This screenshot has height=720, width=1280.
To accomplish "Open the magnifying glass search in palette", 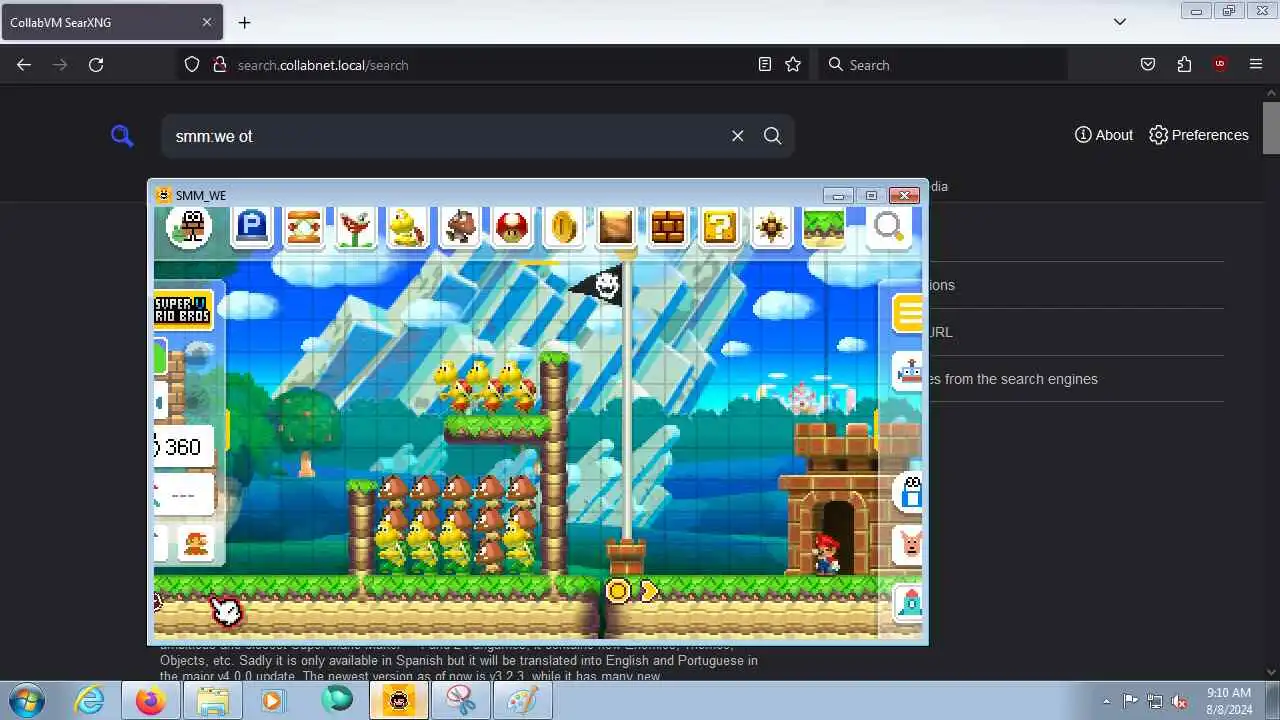I will pyautogui.click(x=888, y=227).
